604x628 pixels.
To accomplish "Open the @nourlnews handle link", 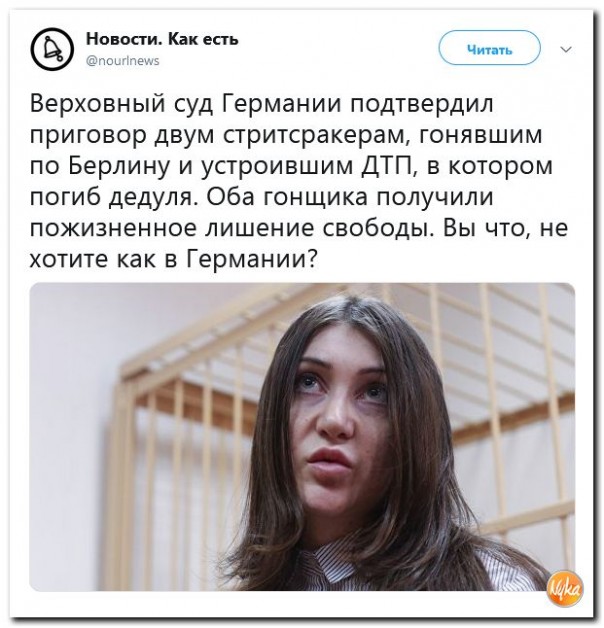I will 123,61.
